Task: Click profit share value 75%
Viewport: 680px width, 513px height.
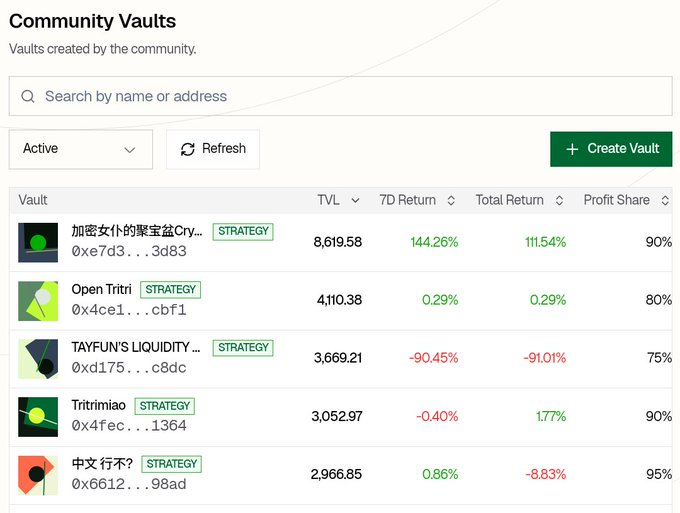Action: (660, 358)
